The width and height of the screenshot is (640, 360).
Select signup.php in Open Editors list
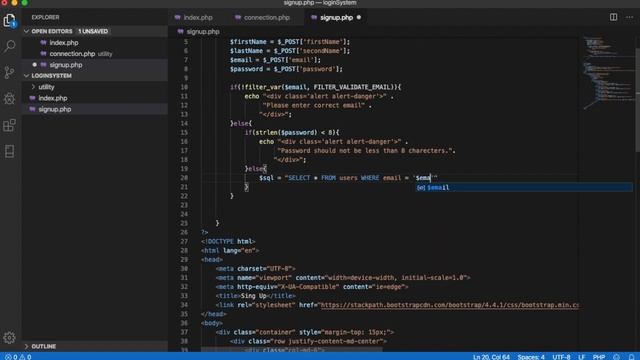[x=66, y=64]
